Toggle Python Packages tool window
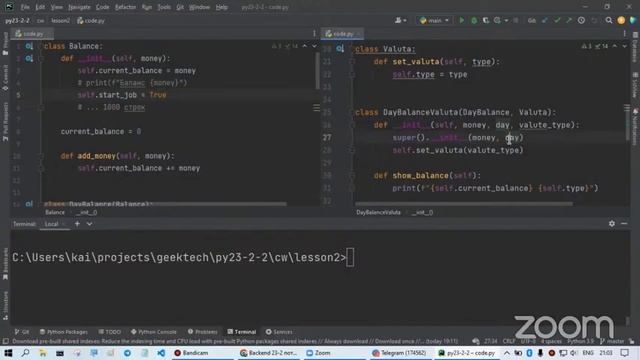This screenshot has height=360, width=640. [x=64, y=332]
